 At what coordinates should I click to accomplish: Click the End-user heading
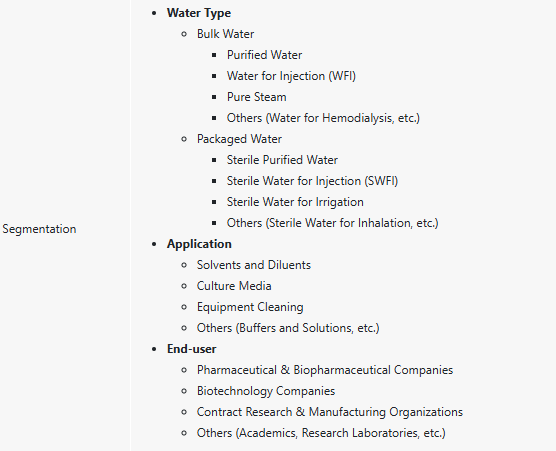click(x=191, y=349)
